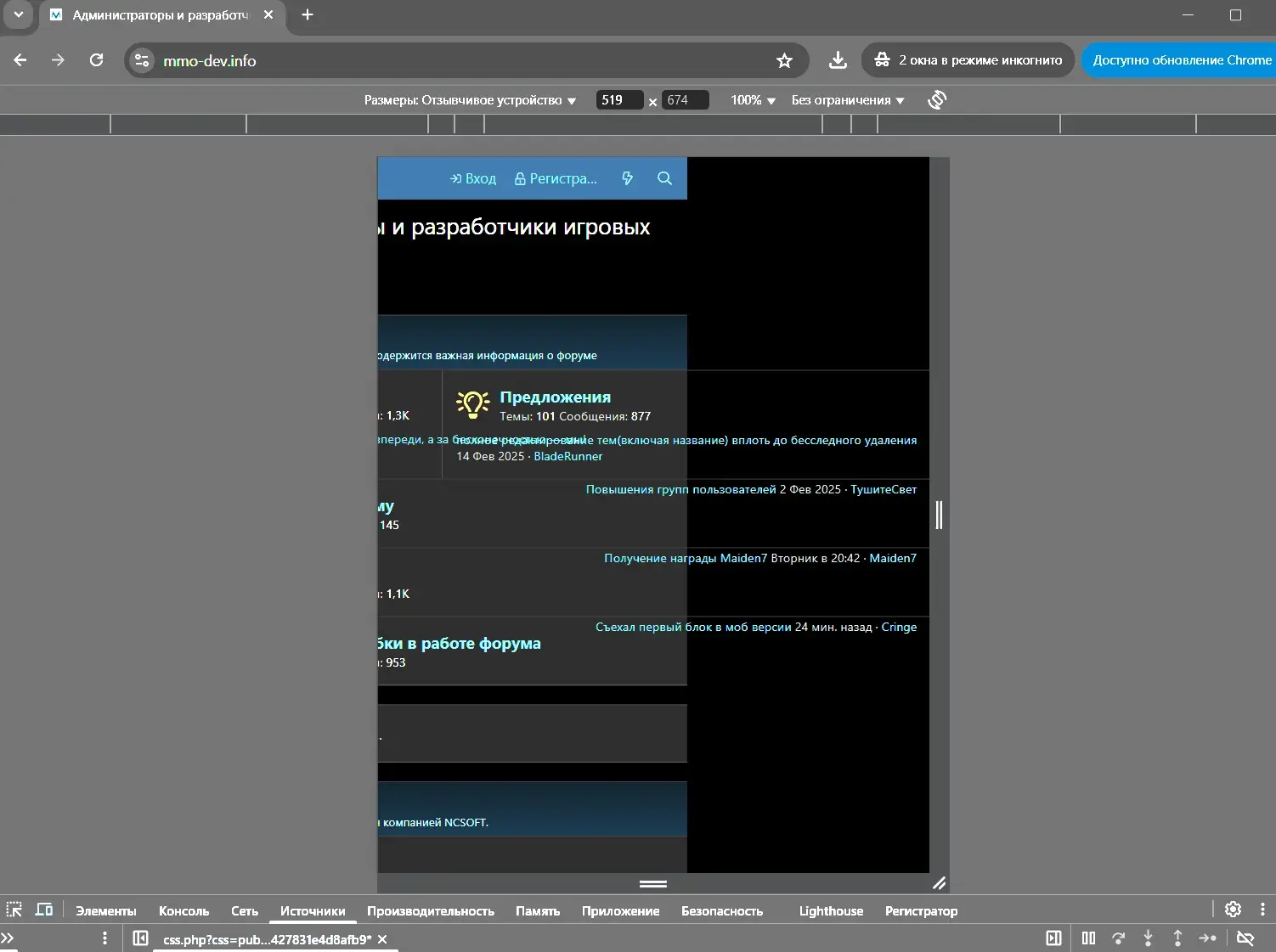The image size is (1276, 952).
Task: Open site information icon in address bar
Action: click(x=142, y=60)
